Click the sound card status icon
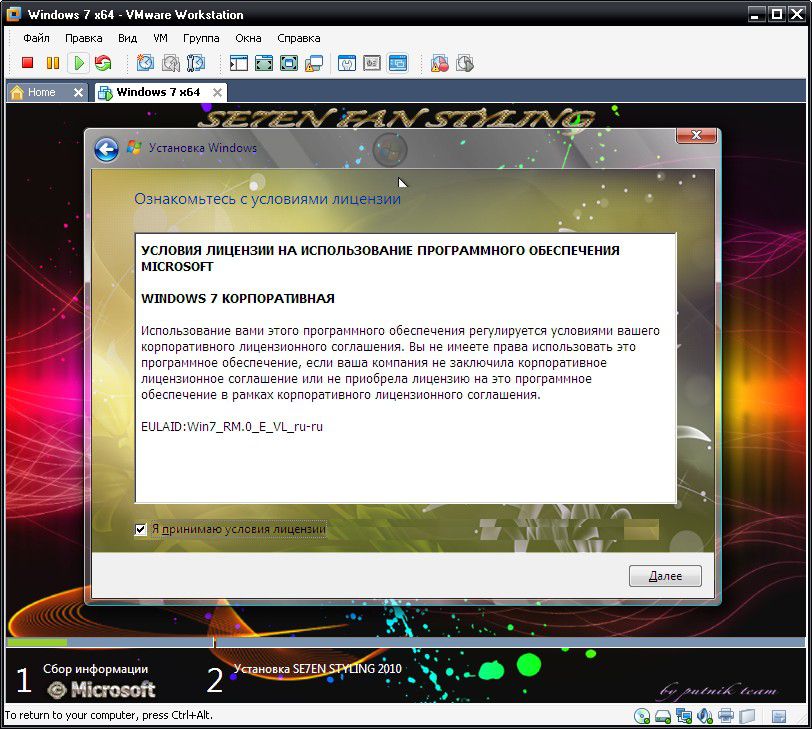Screen dimensions: 812x729 706,716
